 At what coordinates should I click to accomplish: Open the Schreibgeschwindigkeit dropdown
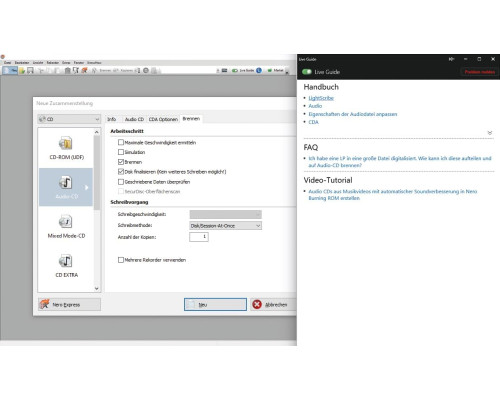click(225, 214)
